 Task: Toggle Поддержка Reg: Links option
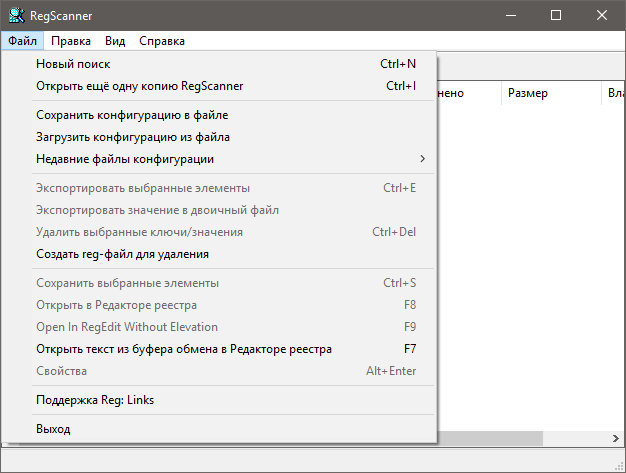(x=219, y=400)
